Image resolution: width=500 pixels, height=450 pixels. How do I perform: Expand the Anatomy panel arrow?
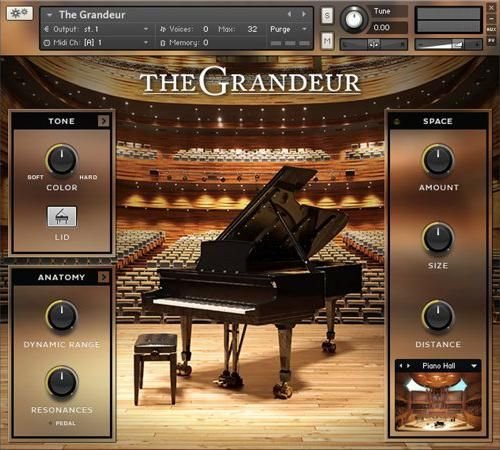pyautogui.click(x=103, y=277)
